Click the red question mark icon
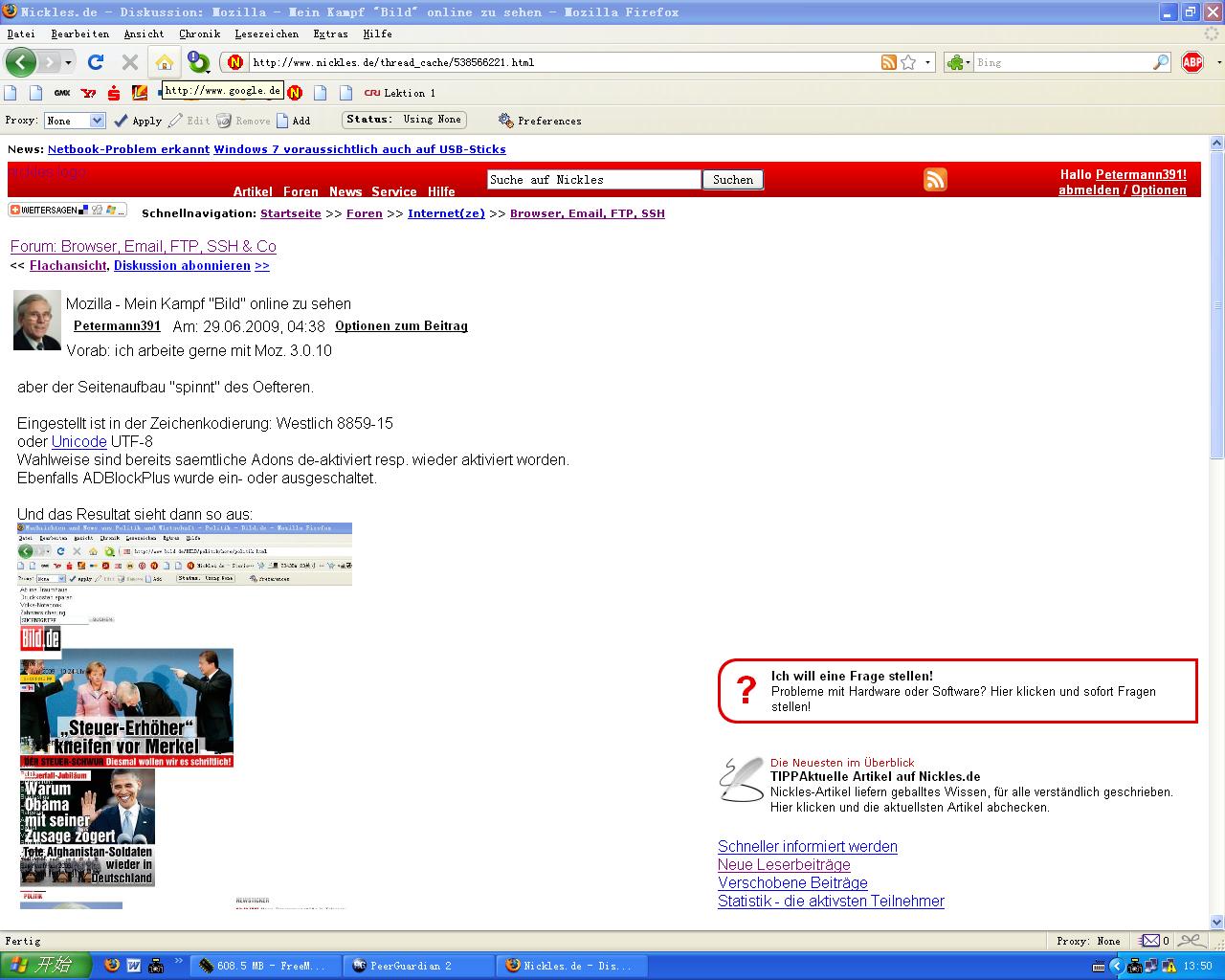The image size is (1225, 980). point(746,690)
